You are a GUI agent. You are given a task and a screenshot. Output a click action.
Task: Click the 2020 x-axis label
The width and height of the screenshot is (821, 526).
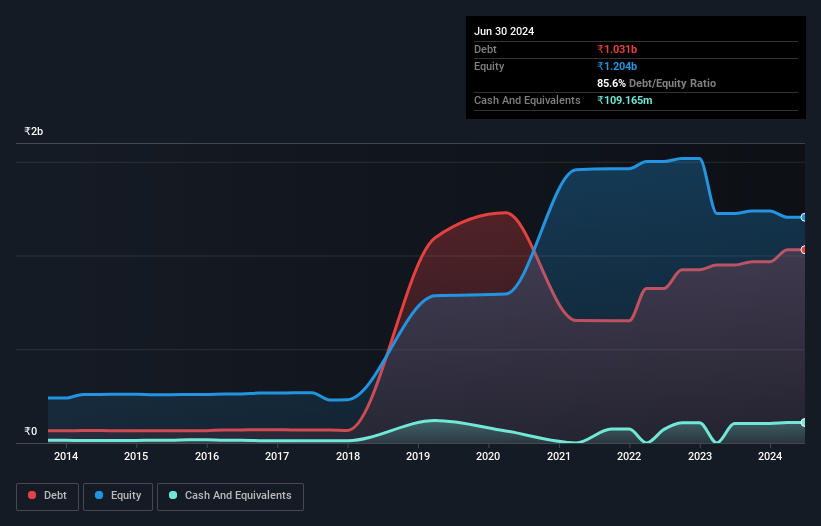pyautogui.click(x=488, y=456)
